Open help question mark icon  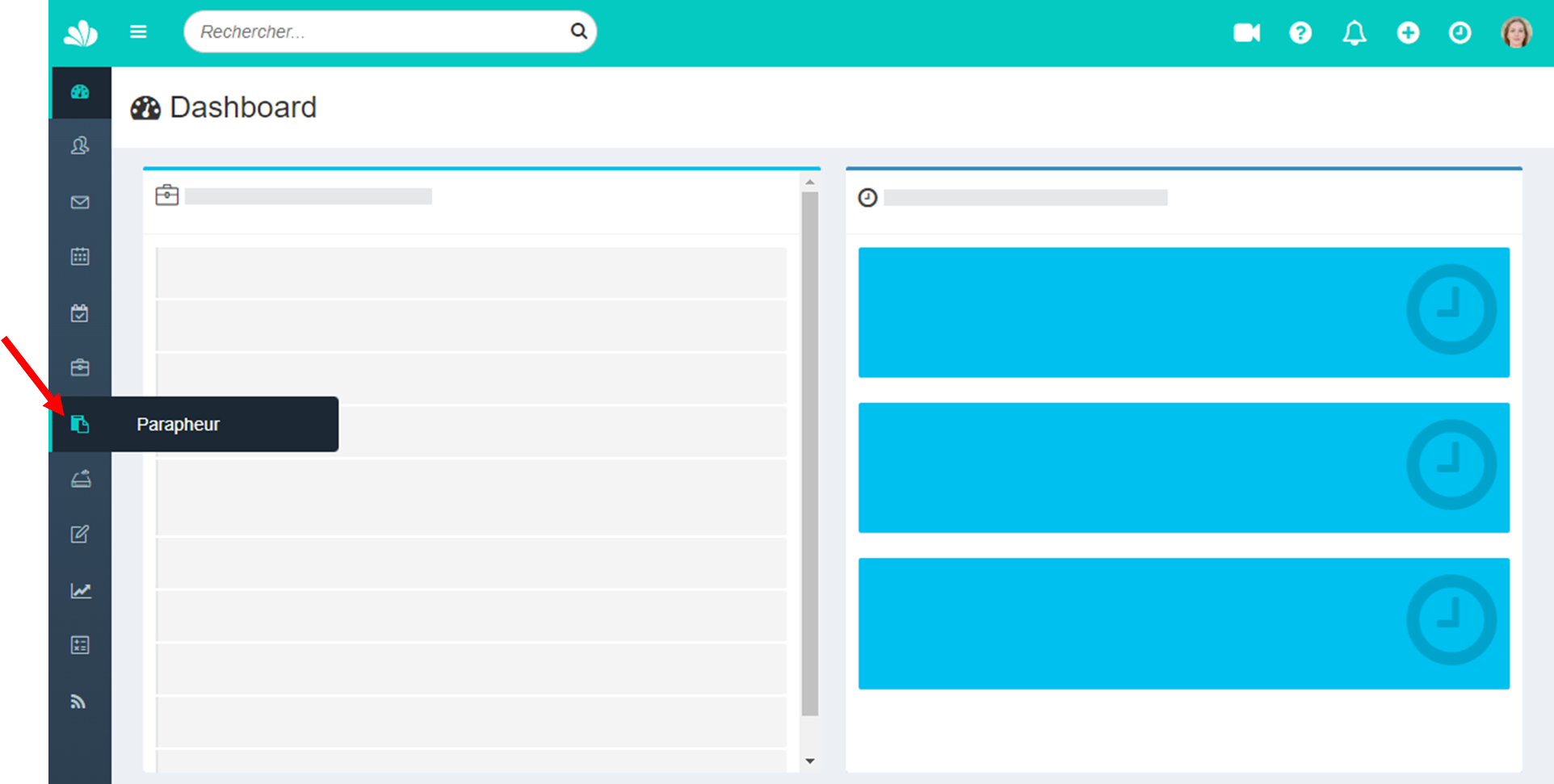1300,32
